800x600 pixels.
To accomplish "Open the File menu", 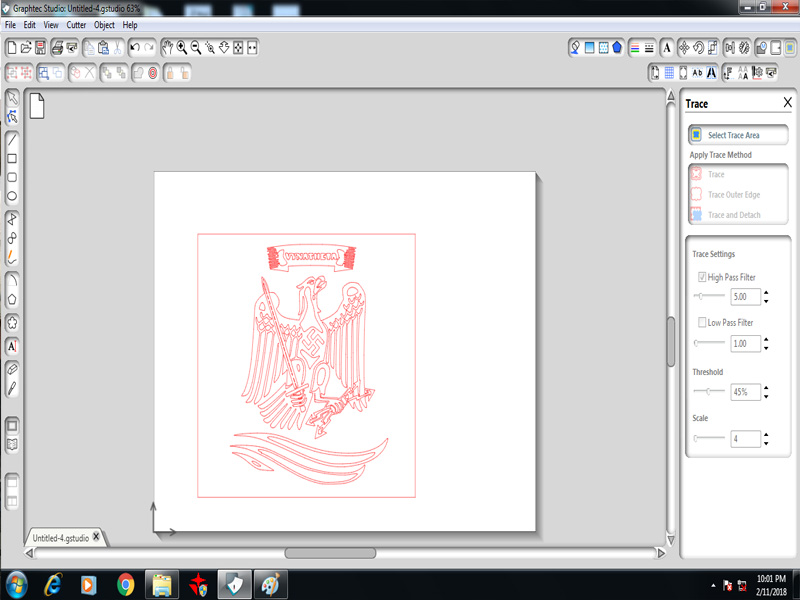I will click(10, 24).
